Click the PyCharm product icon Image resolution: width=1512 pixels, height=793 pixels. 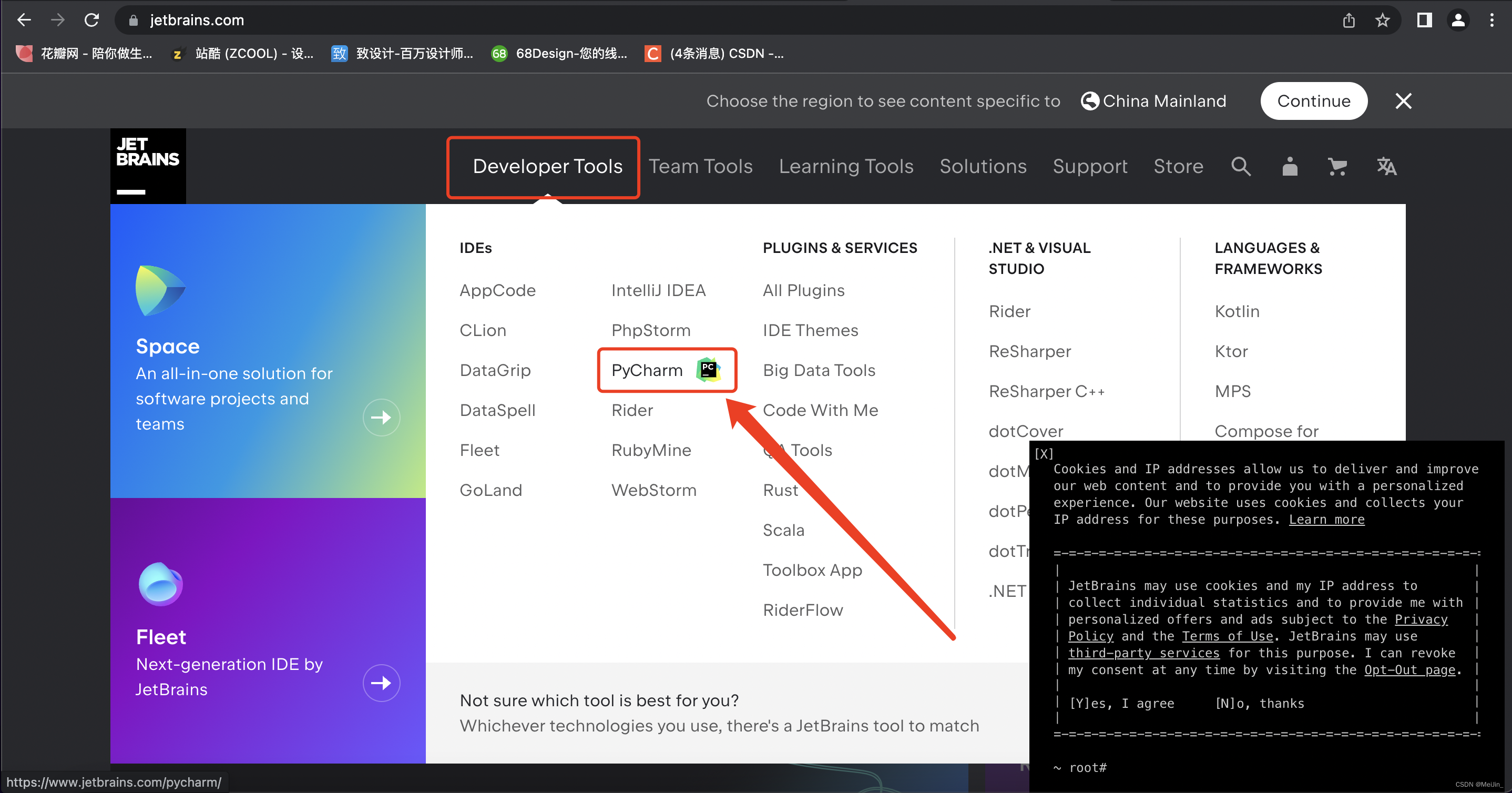coord(709,370)
